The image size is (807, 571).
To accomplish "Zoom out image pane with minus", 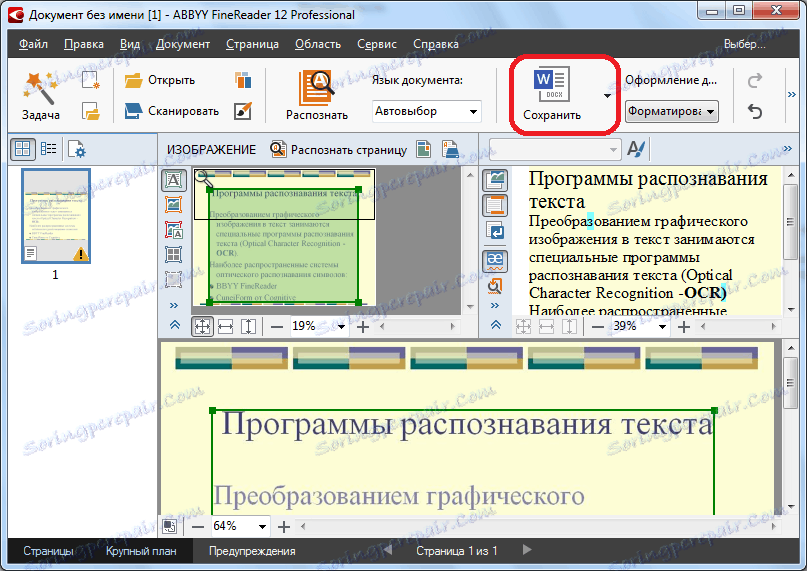I will click(277, 326).
